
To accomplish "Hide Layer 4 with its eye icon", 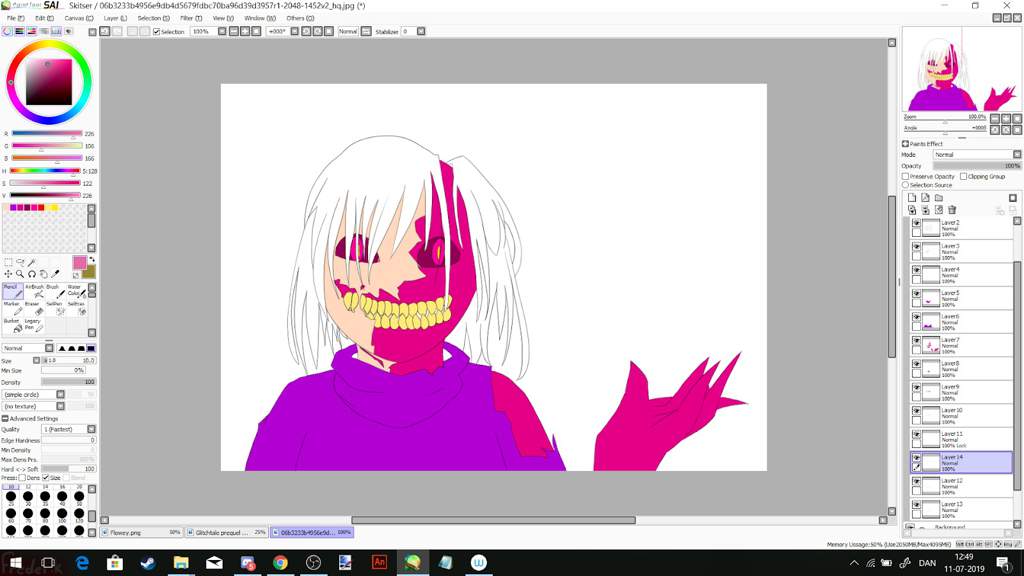I will coord(916,270).
